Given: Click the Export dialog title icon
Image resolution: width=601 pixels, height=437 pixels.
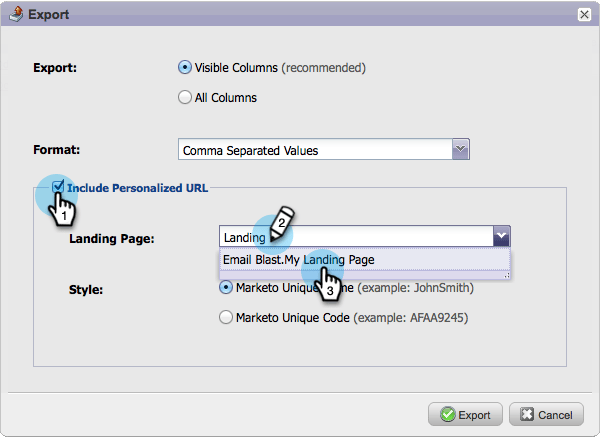Looking at the screenshot, I should pyautogui.click(x=13, y=15).
